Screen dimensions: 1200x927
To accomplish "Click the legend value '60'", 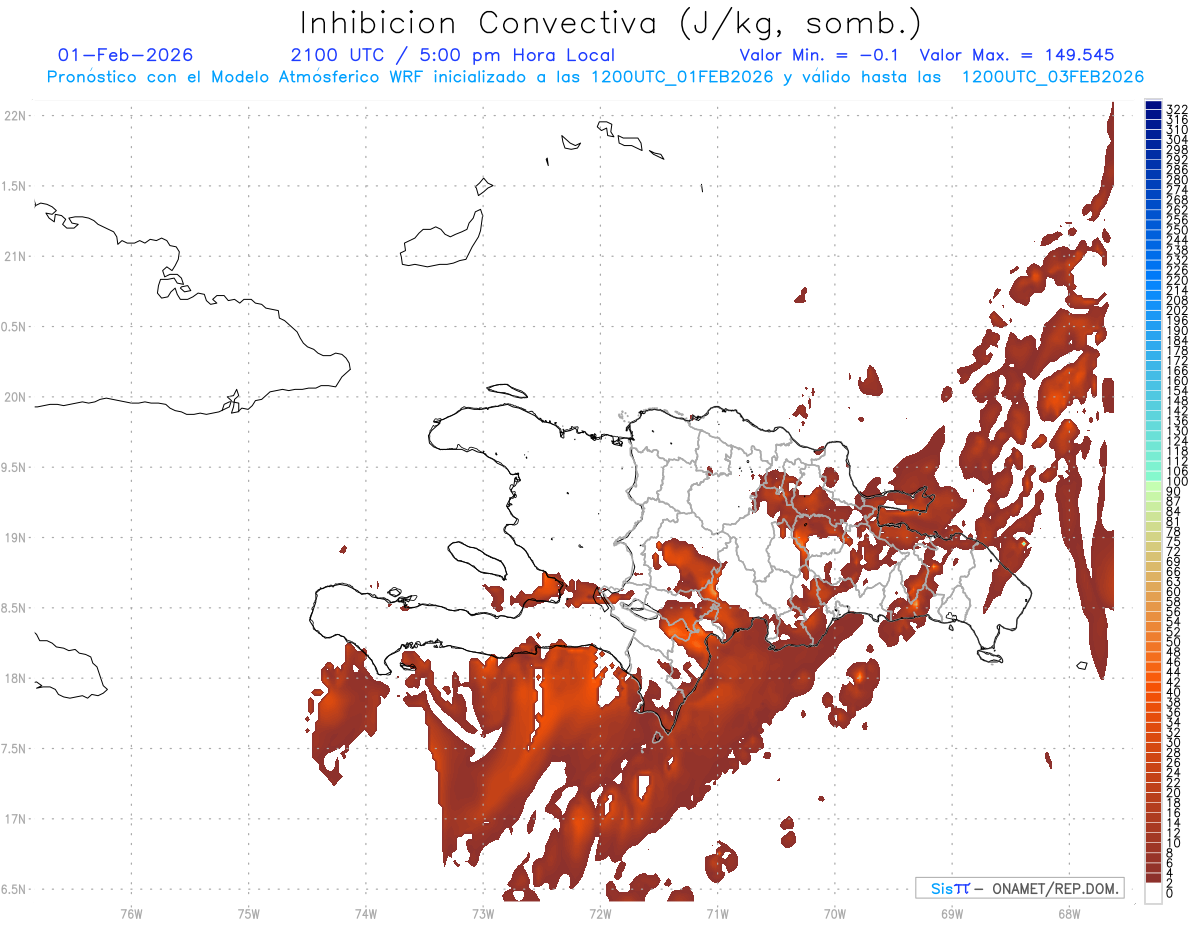I will [x=1174, y=591].
